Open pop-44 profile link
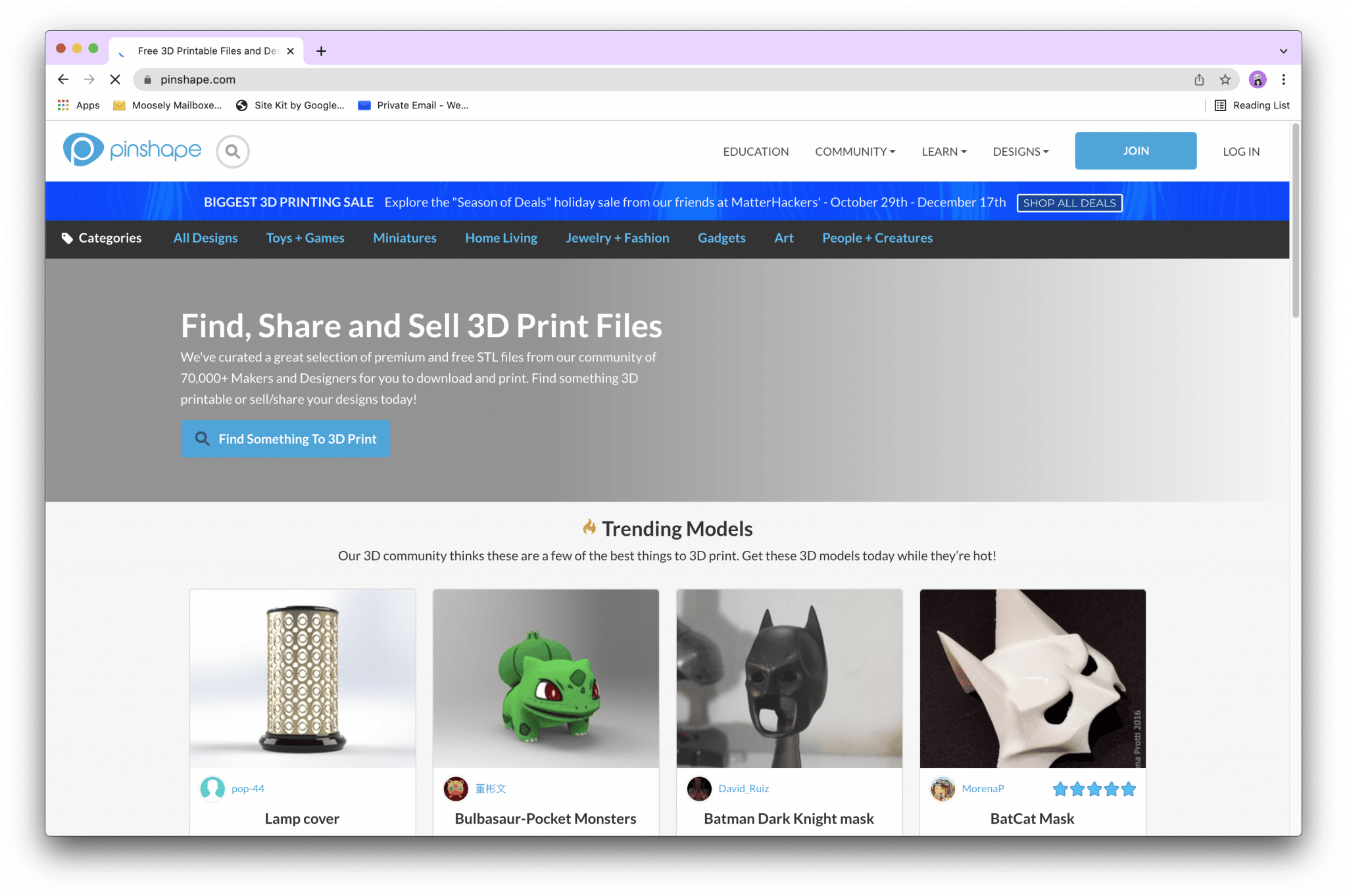This screenshot has width=1347, height=896. (248, 788)
